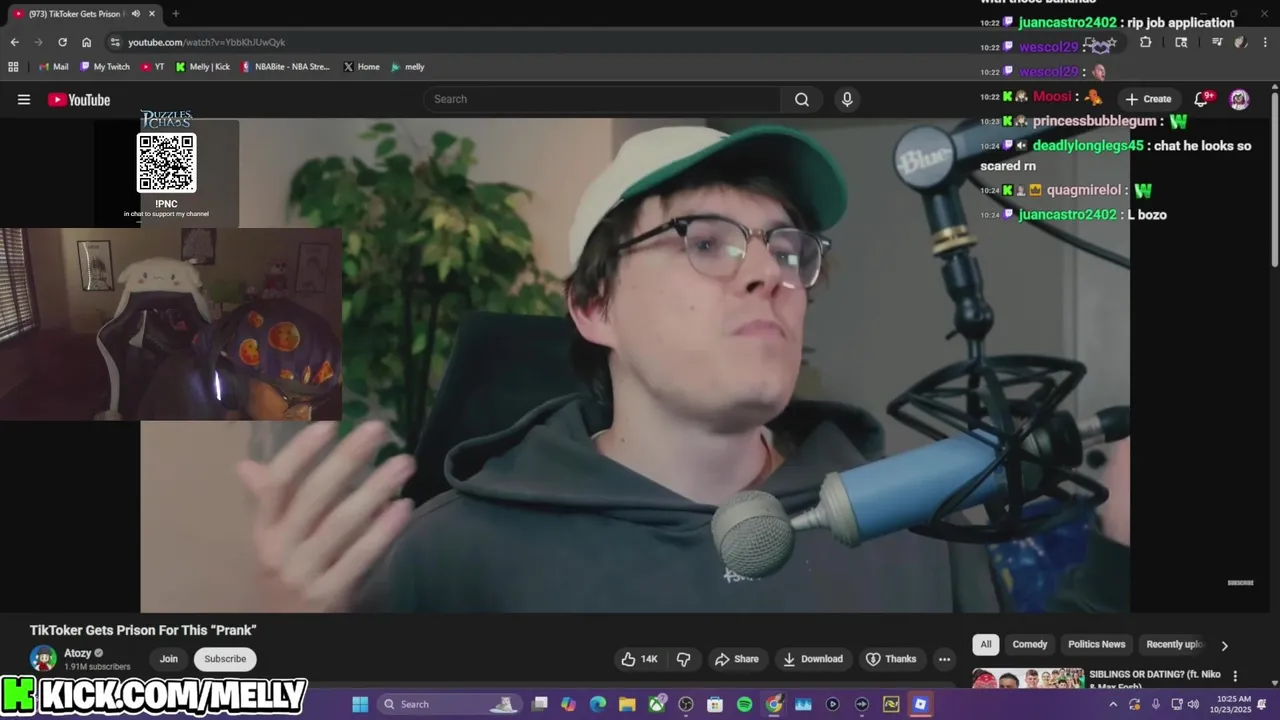
Task: Go back with the browser back arrow
Action: pos(14,42)
